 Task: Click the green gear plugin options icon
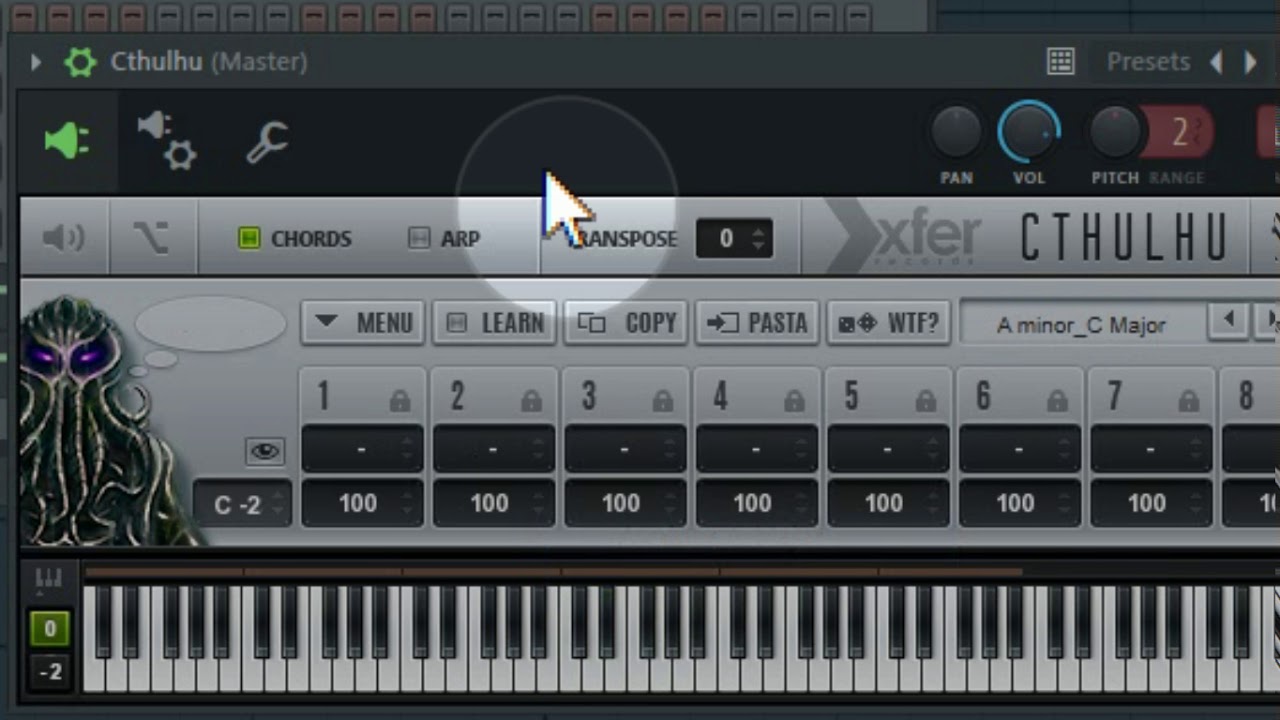[80, 62]
